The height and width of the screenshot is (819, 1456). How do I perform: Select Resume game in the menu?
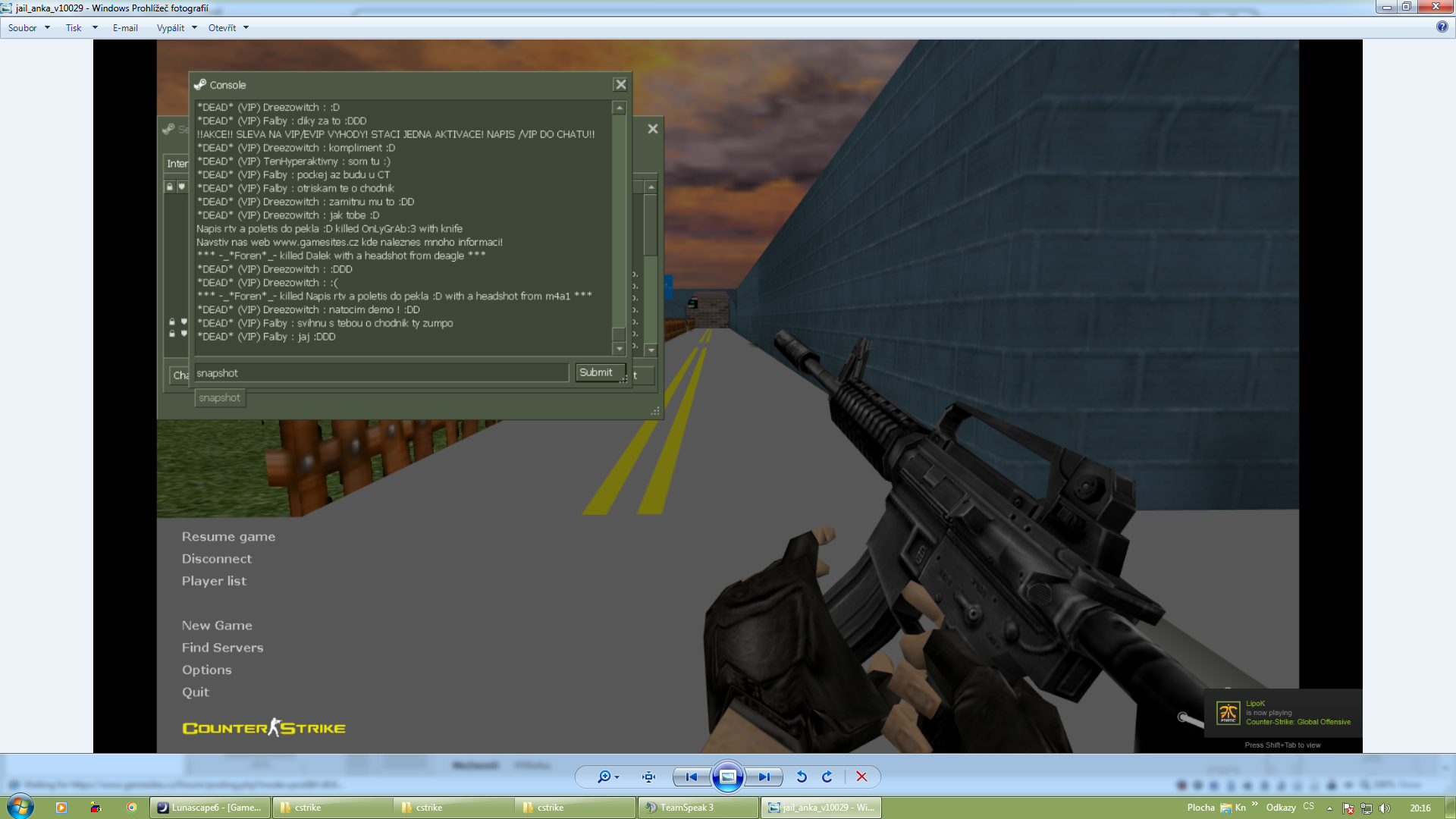point(228,537)
